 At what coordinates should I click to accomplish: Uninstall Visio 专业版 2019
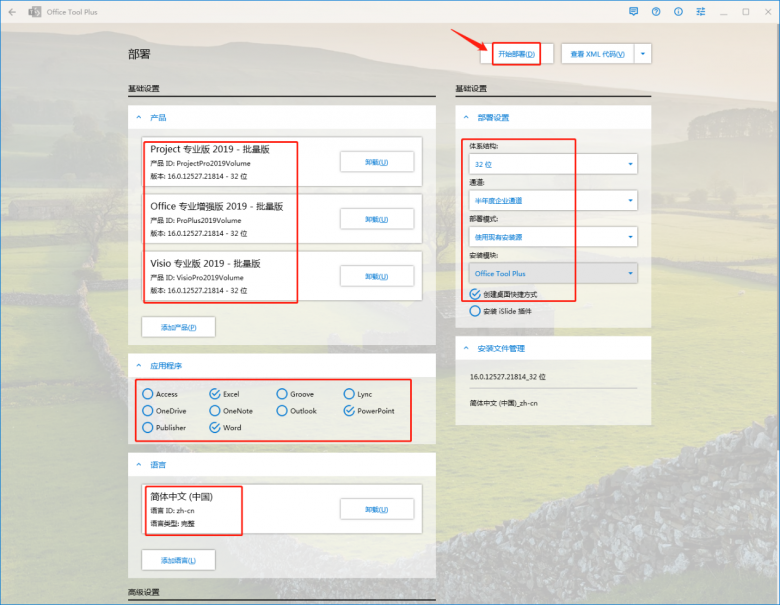tap(377, 276)
